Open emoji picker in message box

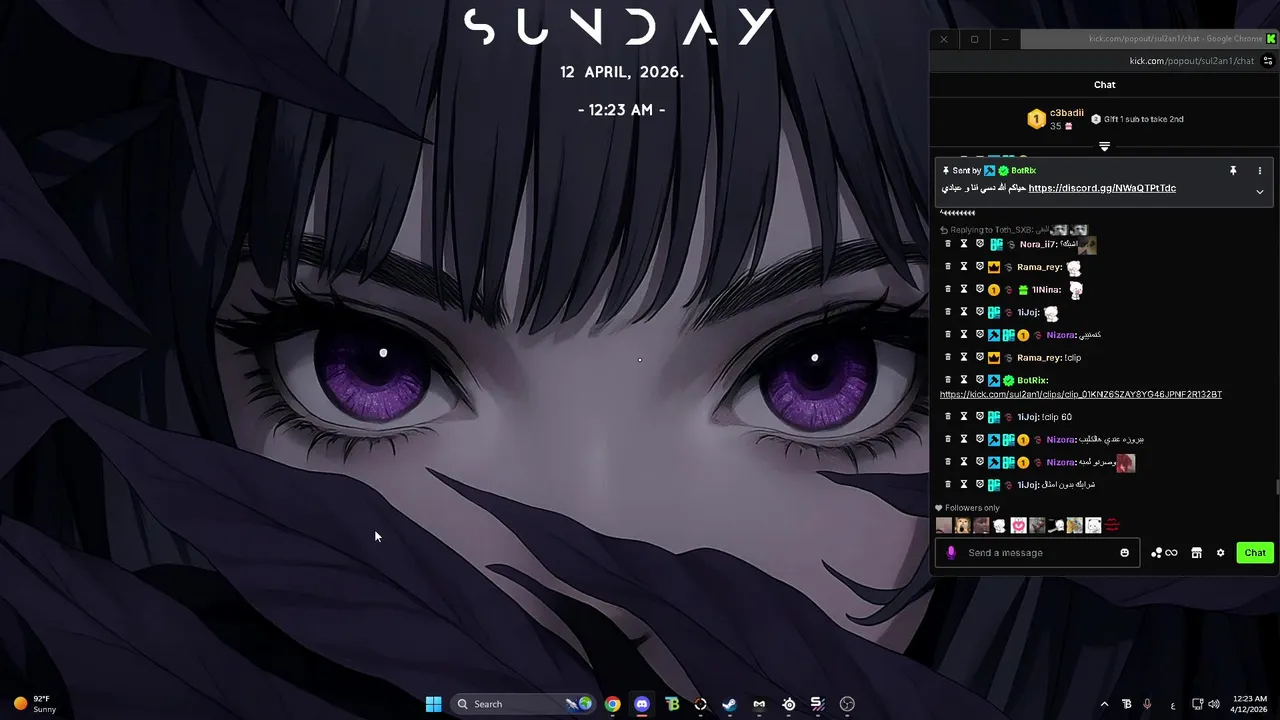pos(1124,553)
